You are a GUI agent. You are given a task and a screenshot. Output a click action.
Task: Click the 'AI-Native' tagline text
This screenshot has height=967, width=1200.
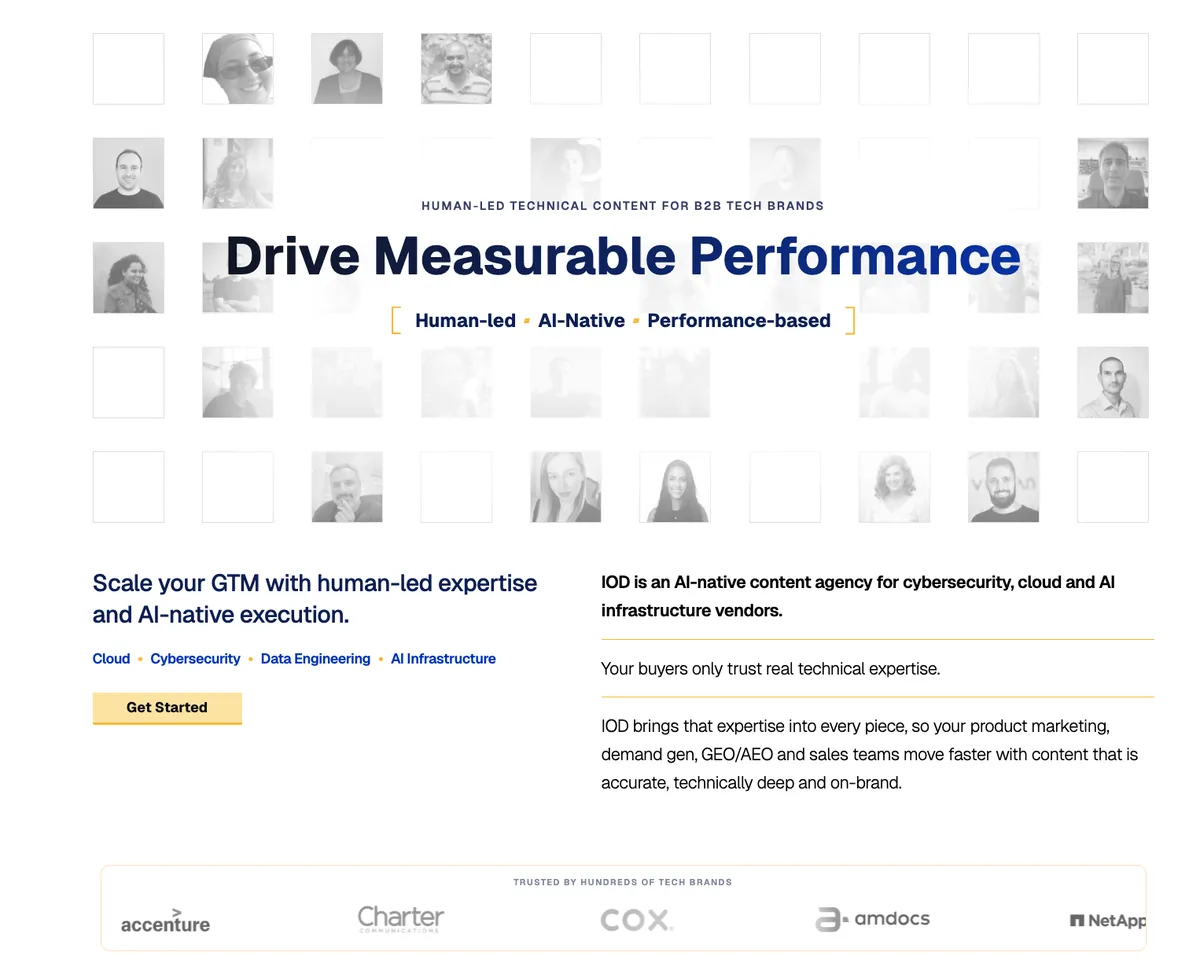[581, 321]
